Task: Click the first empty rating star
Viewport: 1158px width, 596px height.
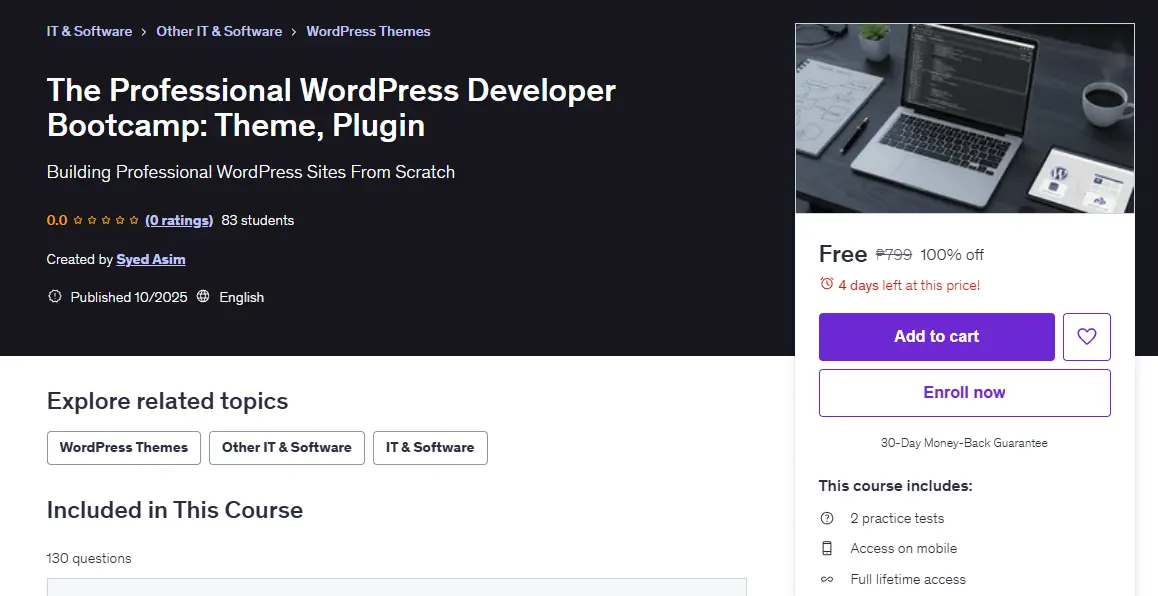Action: click(78, 220)
